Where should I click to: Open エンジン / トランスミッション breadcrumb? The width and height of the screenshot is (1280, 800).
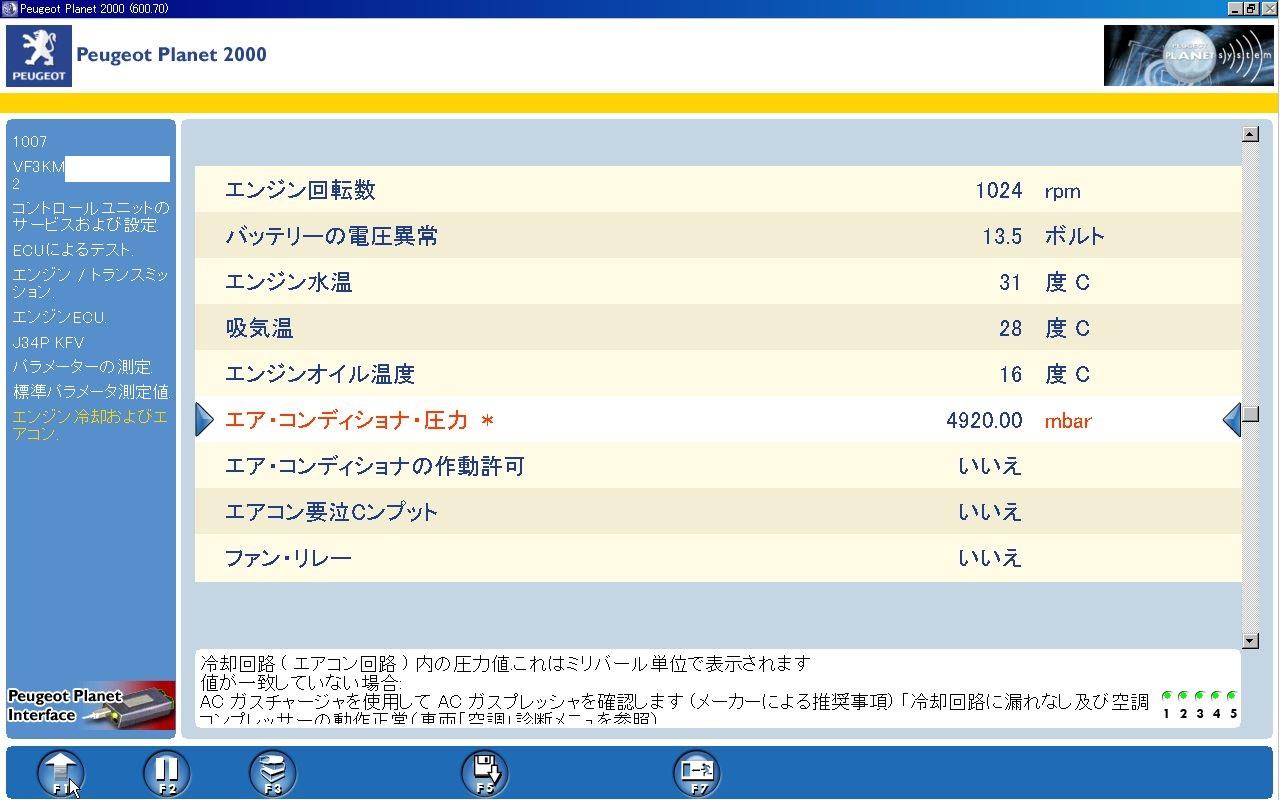[91, 283]
